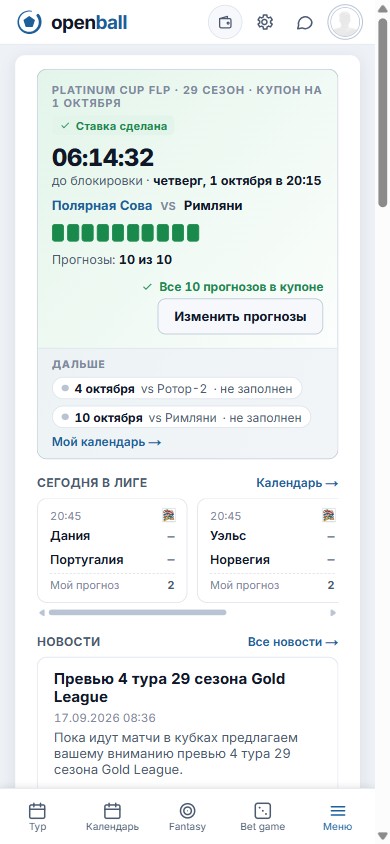Open Мой календарь link

click(107, 442)
